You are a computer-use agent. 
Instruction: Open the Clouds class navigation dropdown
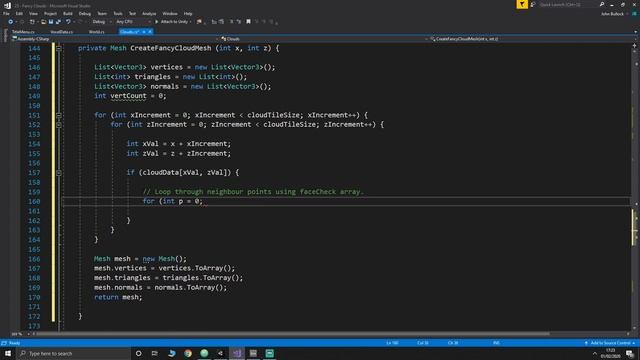(x=324, y=39)
